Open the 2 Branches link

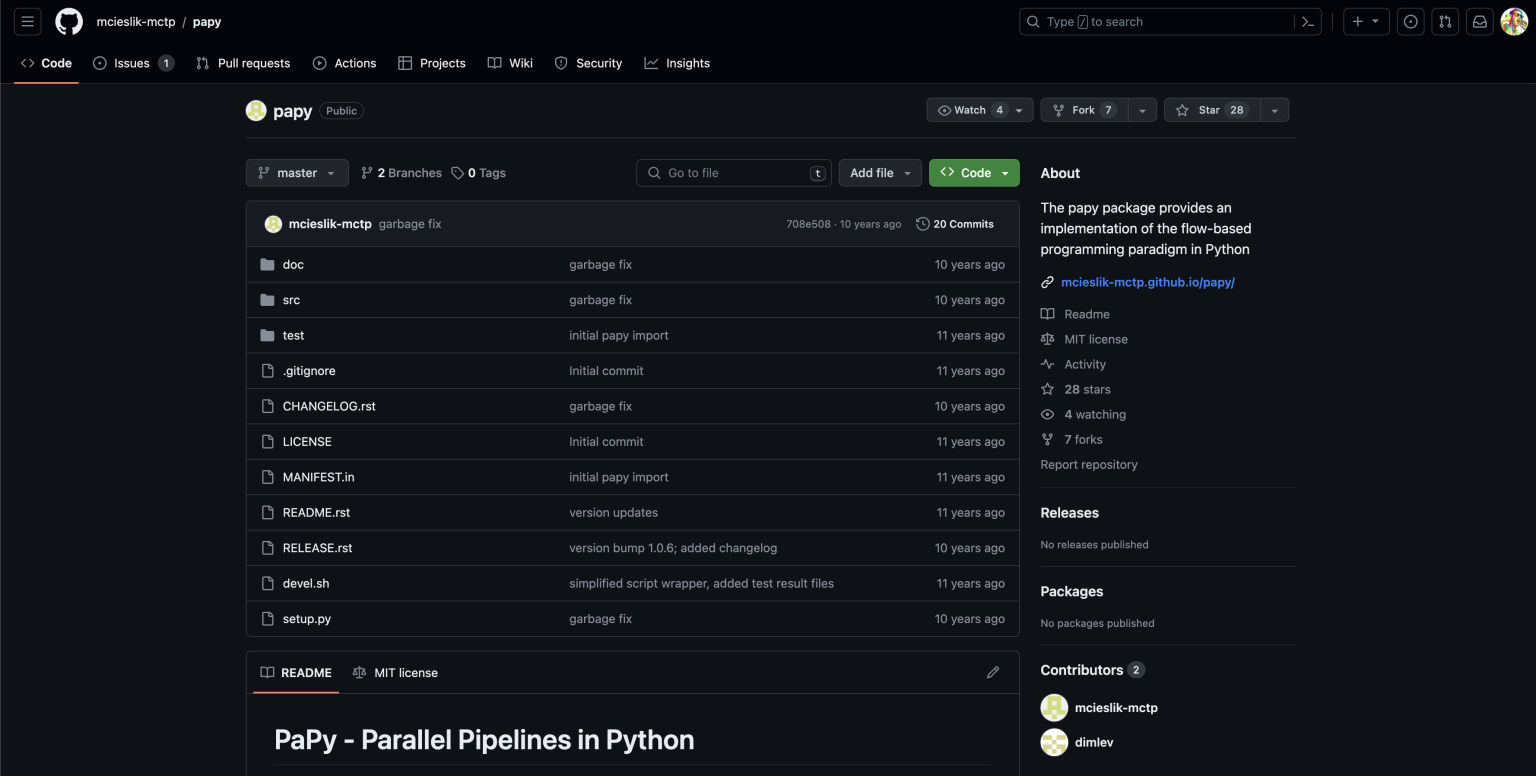pos(401,173)
